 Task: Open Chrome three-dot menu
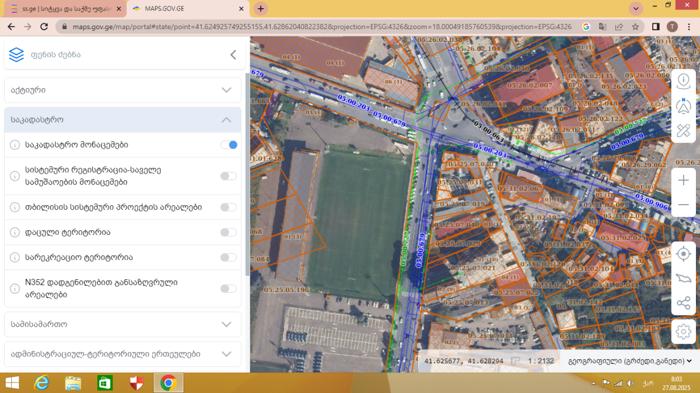pyautogui.click(x=689, y=27)
